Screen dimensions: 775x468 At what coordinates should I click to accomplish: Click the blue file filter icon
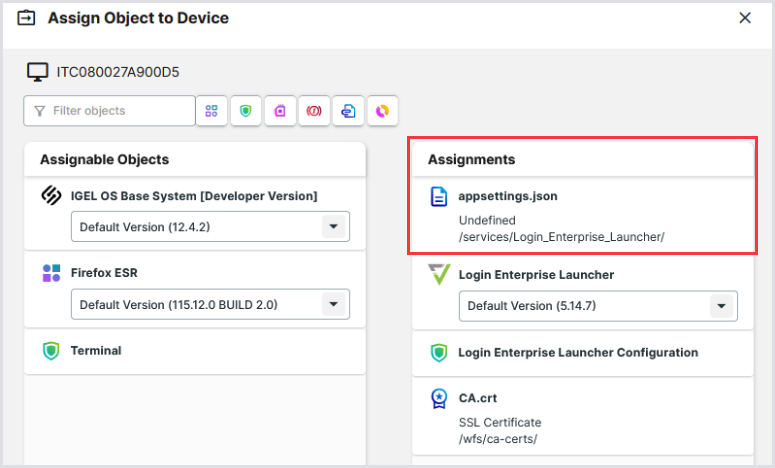click(348, 111)
